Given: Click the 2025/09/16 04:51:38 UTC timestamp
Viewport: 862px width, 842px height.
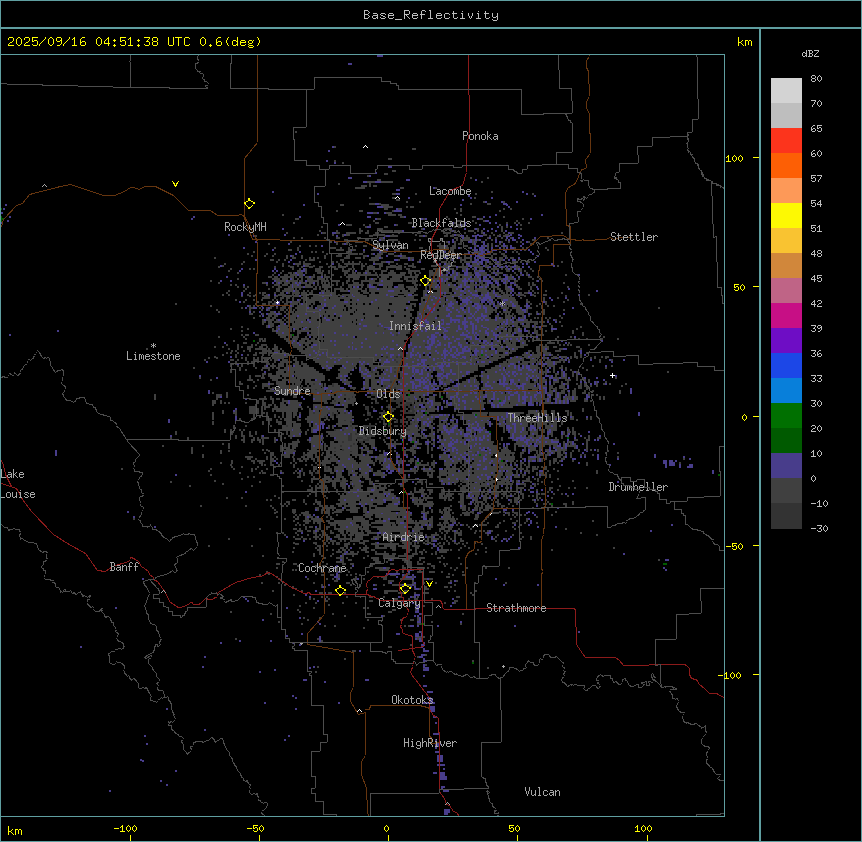Looking at the screenshot, I should (x=99, y=42).
